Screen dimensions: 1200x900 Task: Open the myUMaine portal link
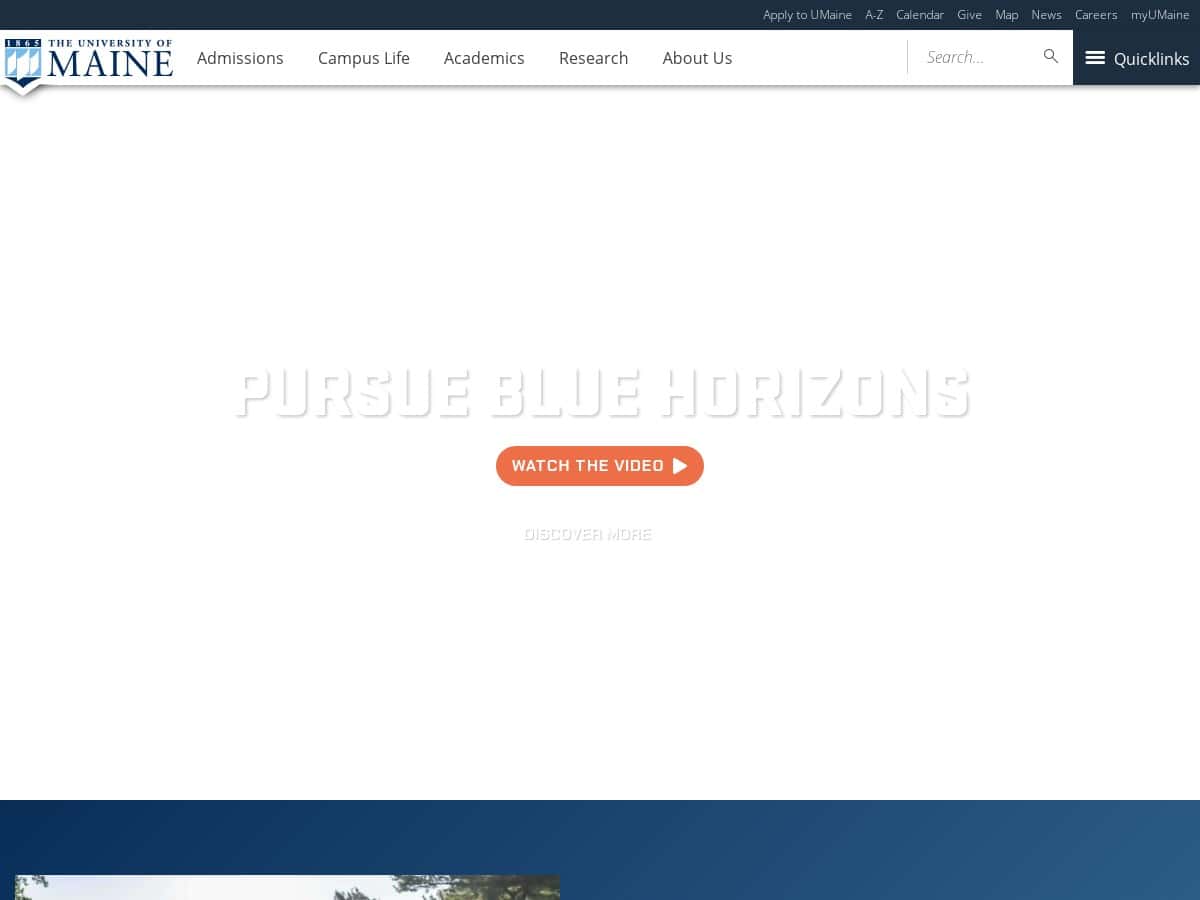point(1160,15)
